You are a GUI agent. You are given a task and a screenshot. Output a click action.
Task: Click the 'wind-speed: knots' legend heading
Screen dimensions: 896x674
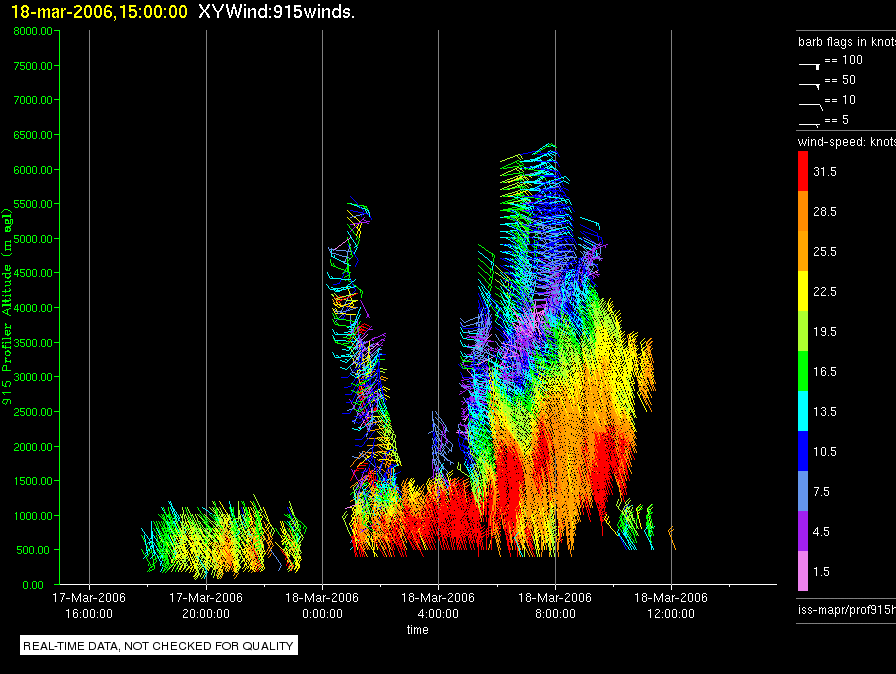click(x=847, y=142)
